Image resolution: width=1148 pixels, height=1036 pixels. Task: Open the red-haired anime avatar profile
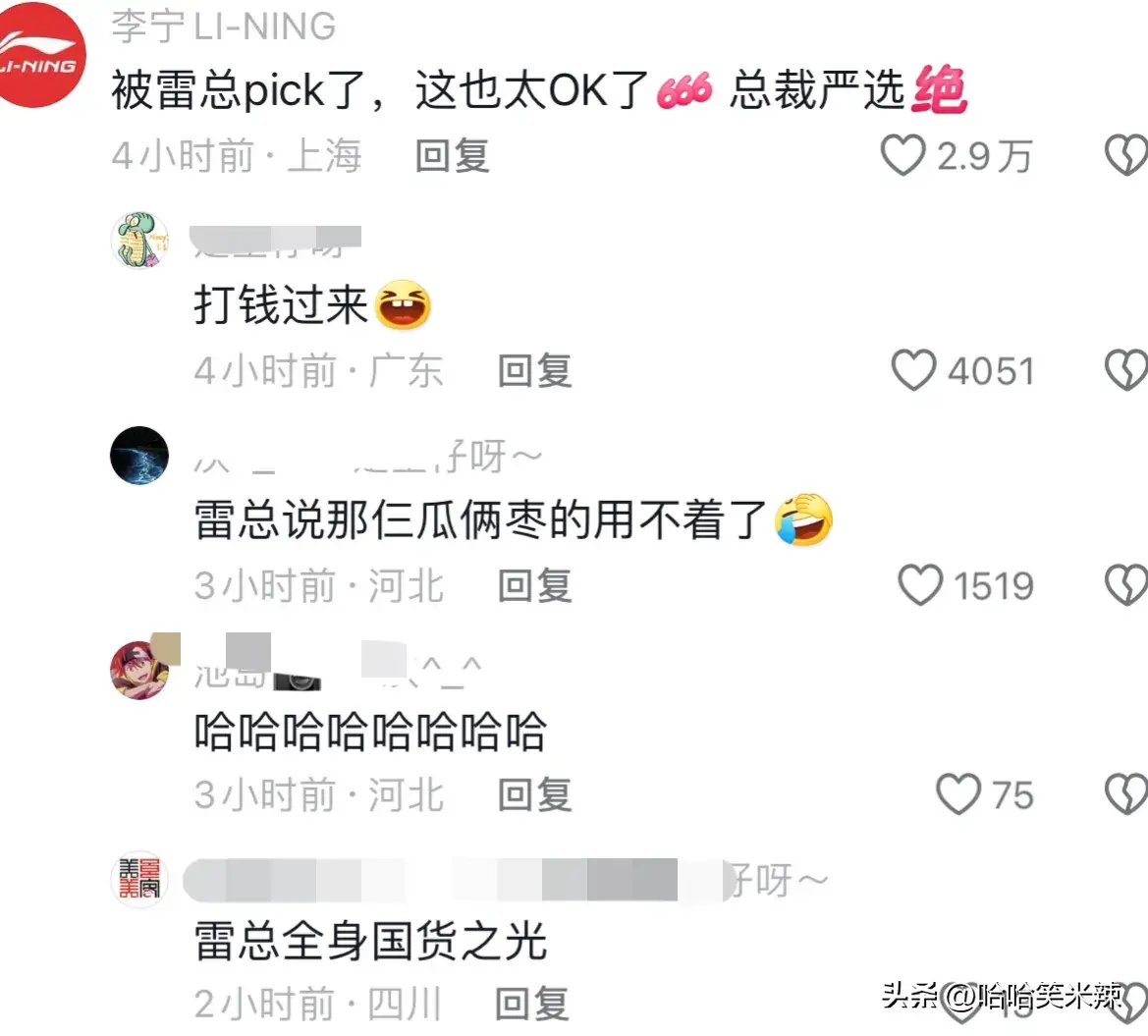139,669
